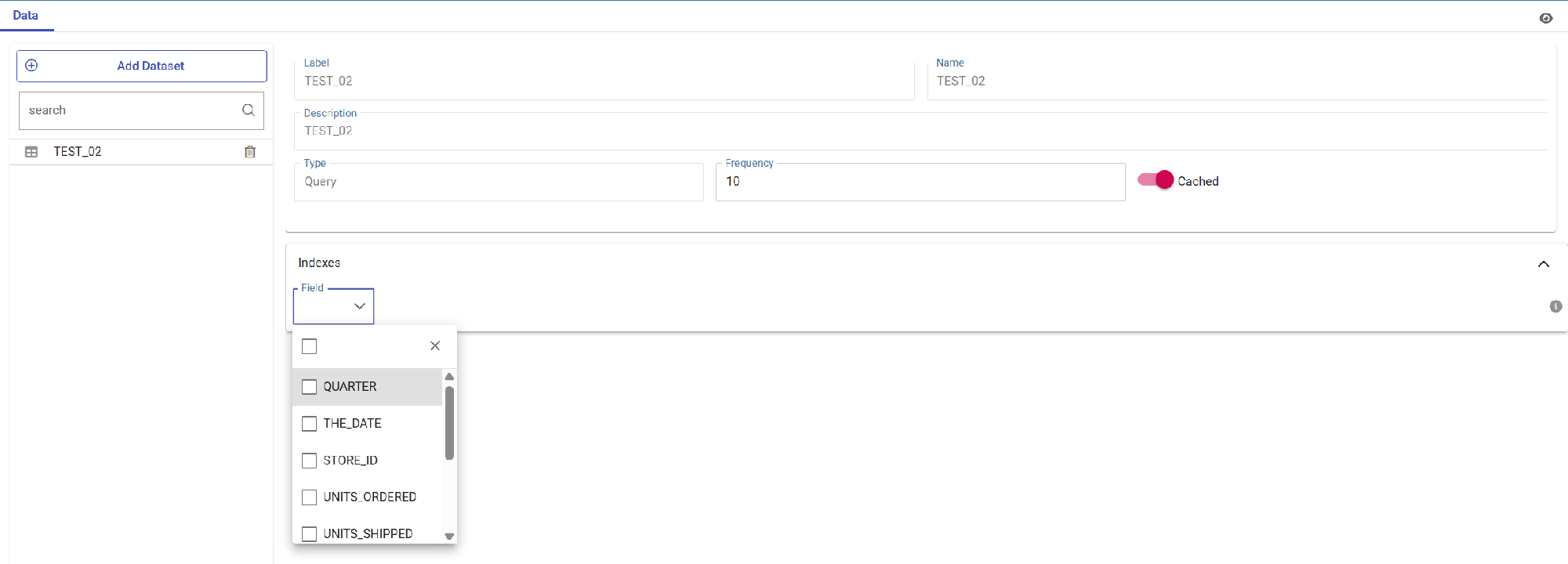The height and width of the screenshot is (564, 1568).
Task: Click the Name input field
Action: tap(1237, 81)
